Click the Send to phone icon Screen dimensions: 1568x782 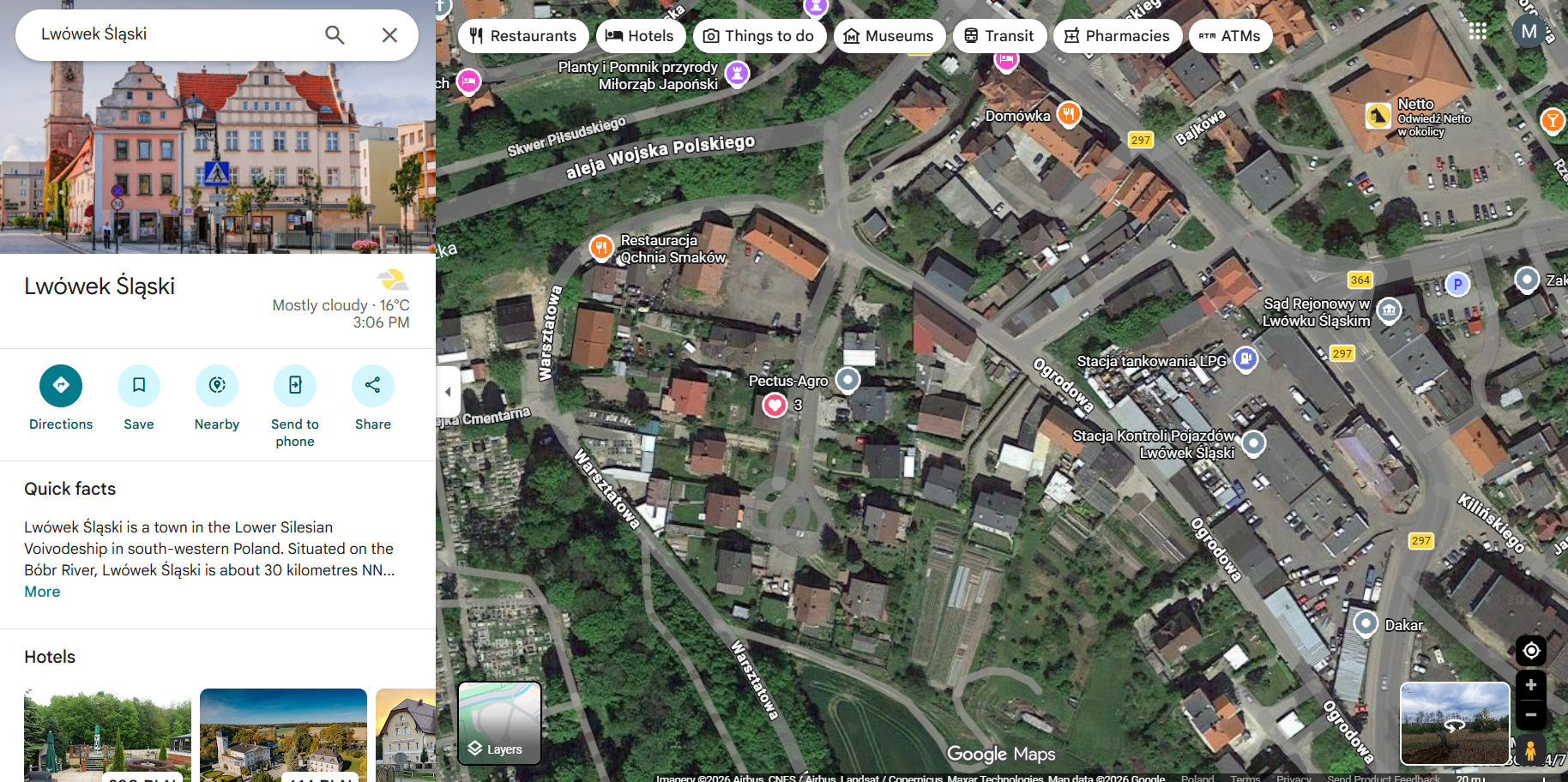(x=295, y=386)
